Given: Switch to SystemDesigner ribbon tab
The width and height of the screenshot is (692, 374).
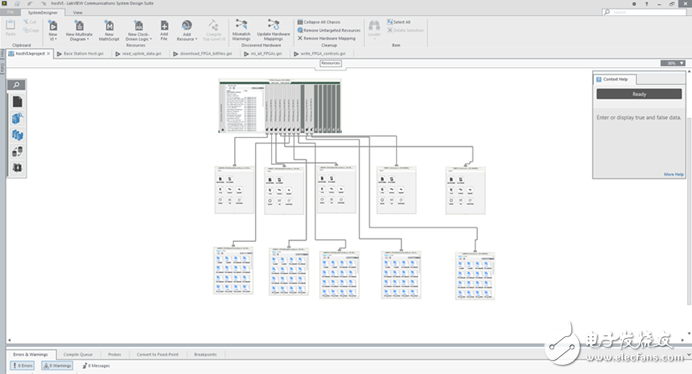Looking at the screenshot, I should [x=42, y=12].
